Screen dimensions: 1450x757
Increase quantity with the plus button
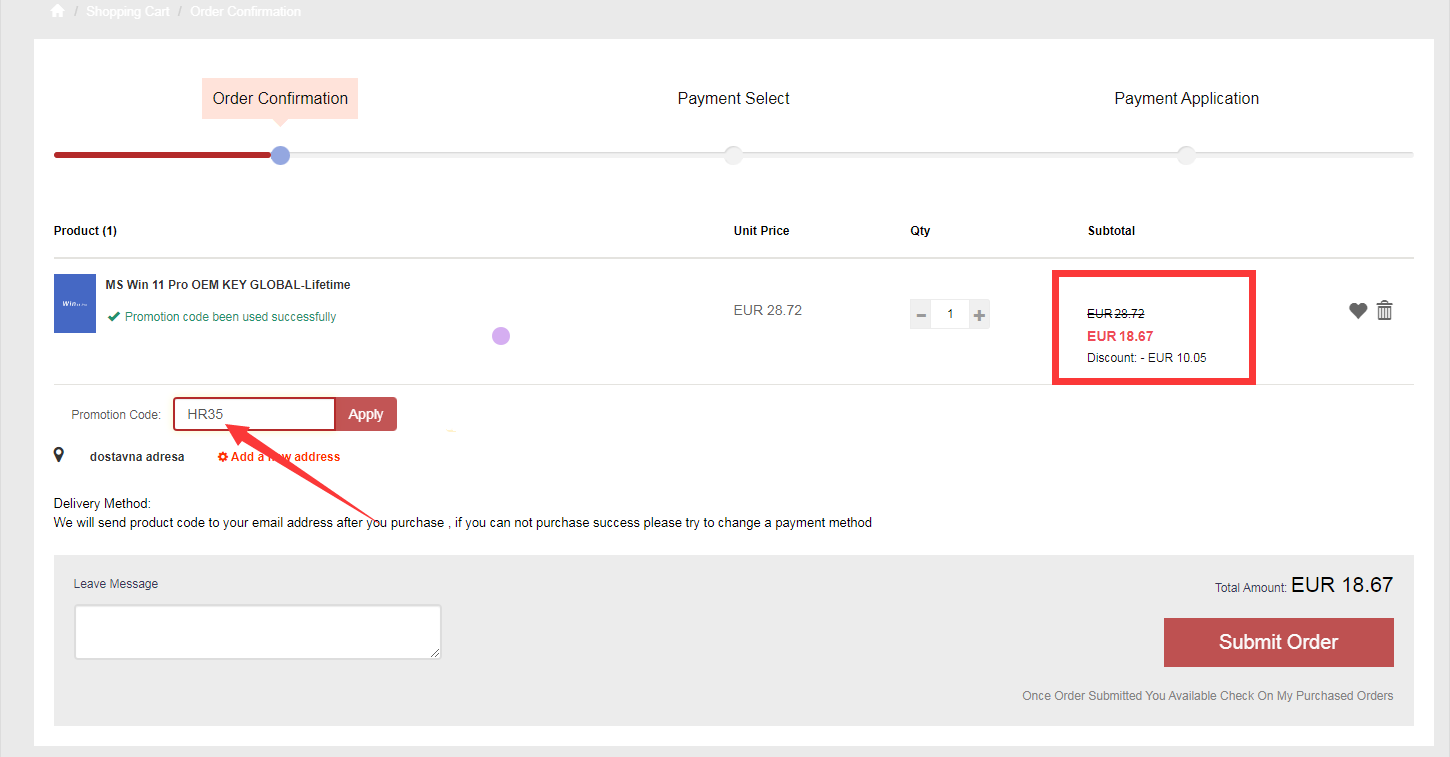[979, 315]
